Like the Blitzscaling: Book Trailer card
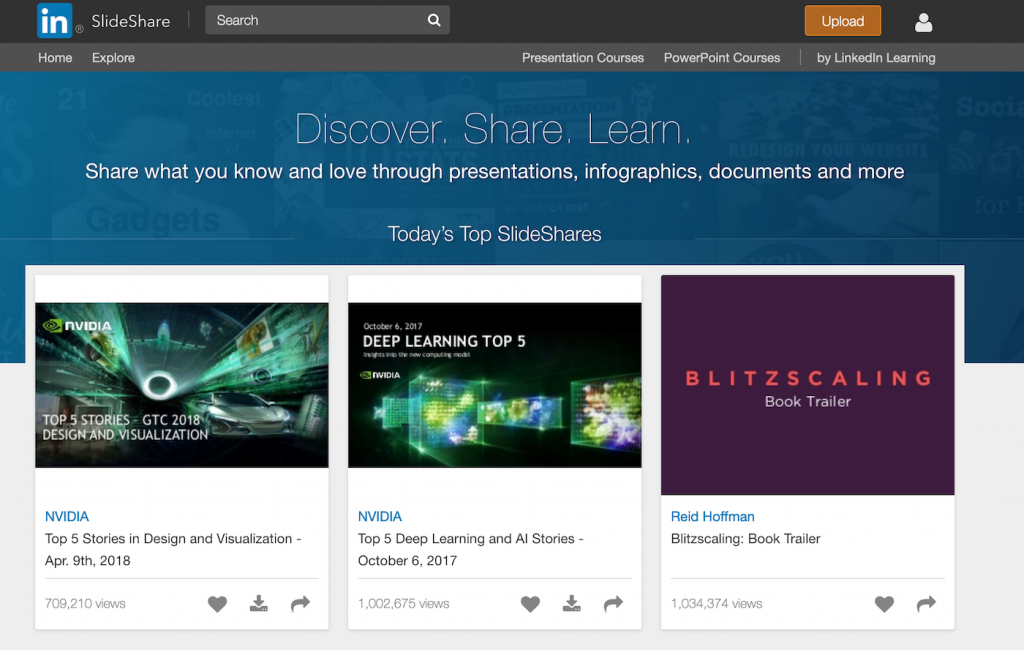 click(x=884, y=604)
